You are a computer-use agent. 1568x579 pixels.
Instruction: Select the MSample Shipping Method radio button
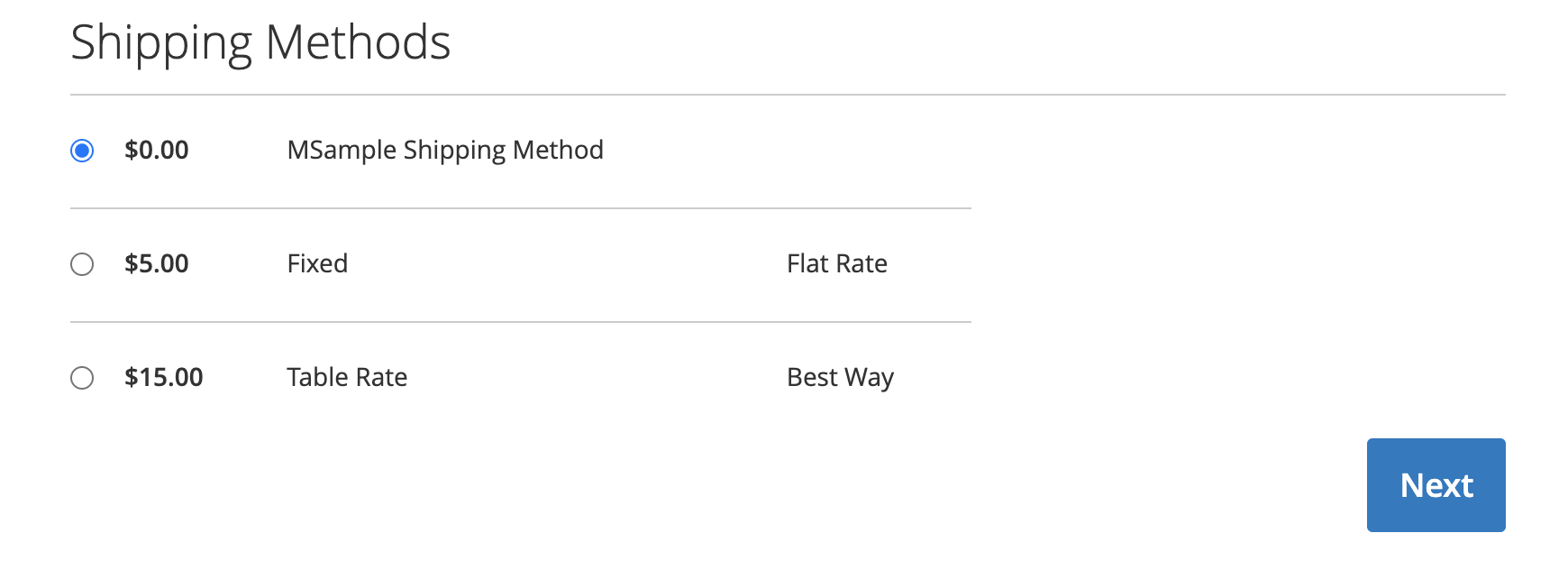[x=82, y=151]
